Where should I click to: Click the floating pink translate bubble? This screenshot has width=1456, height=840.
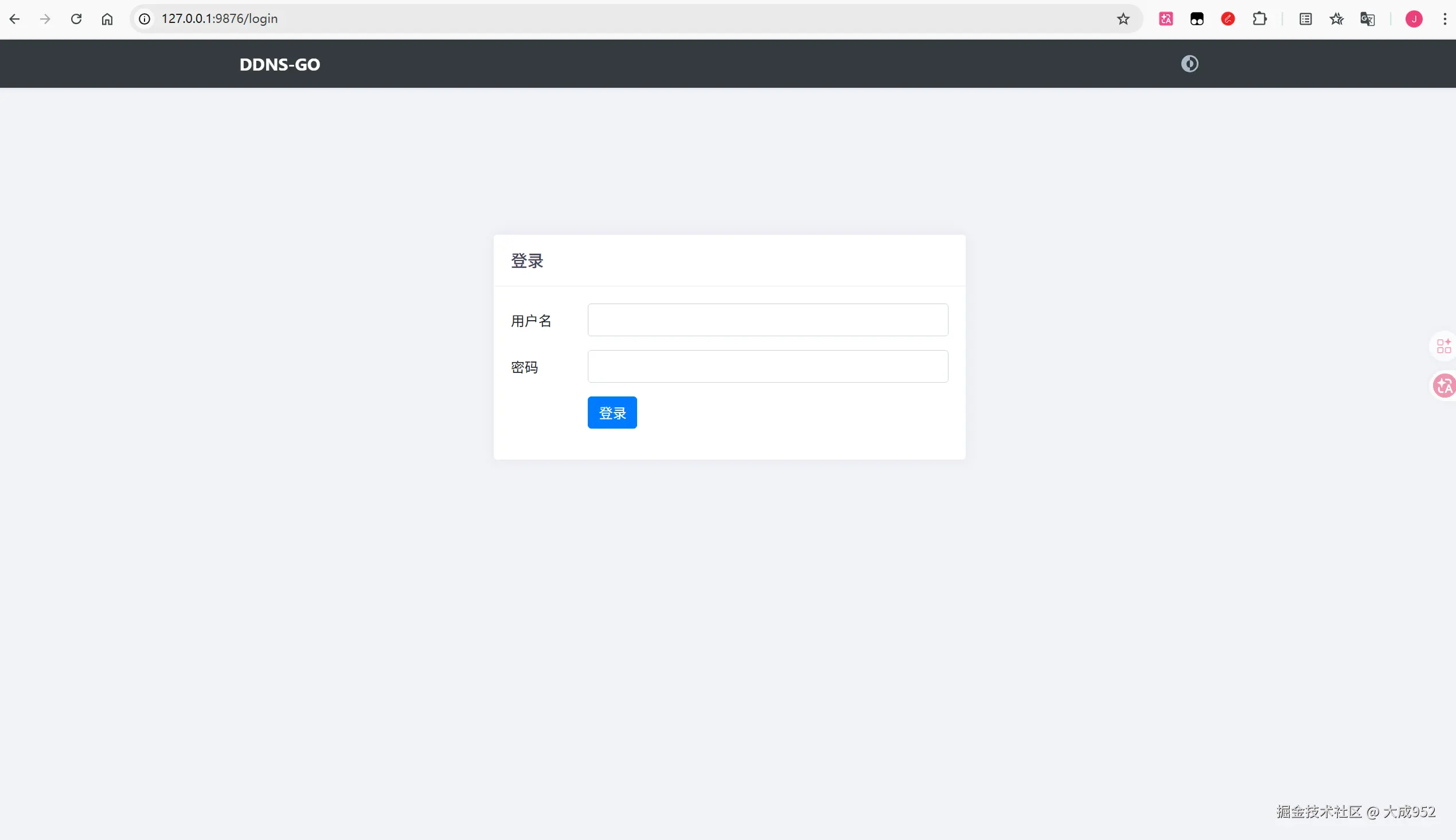point(1445,386)
